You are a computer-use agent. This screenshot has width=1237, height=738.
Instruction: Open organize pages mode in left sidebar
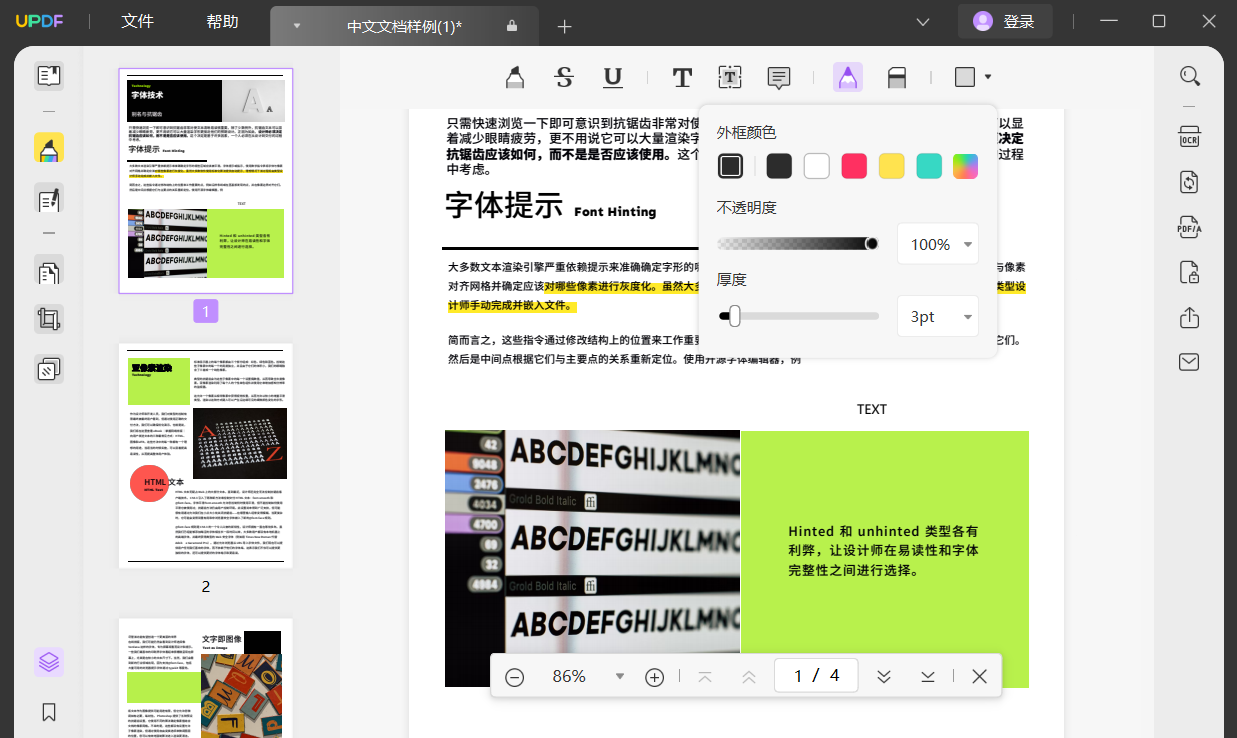49,270
